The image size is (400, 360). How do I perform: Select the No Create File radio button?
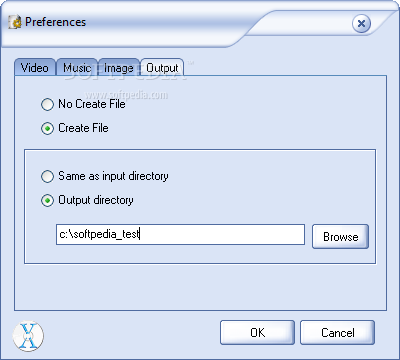click(x=47, y=104)
